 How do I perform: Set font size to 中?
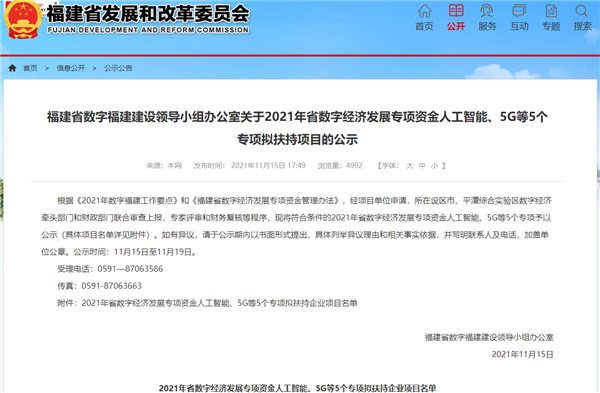coord(422,166)
